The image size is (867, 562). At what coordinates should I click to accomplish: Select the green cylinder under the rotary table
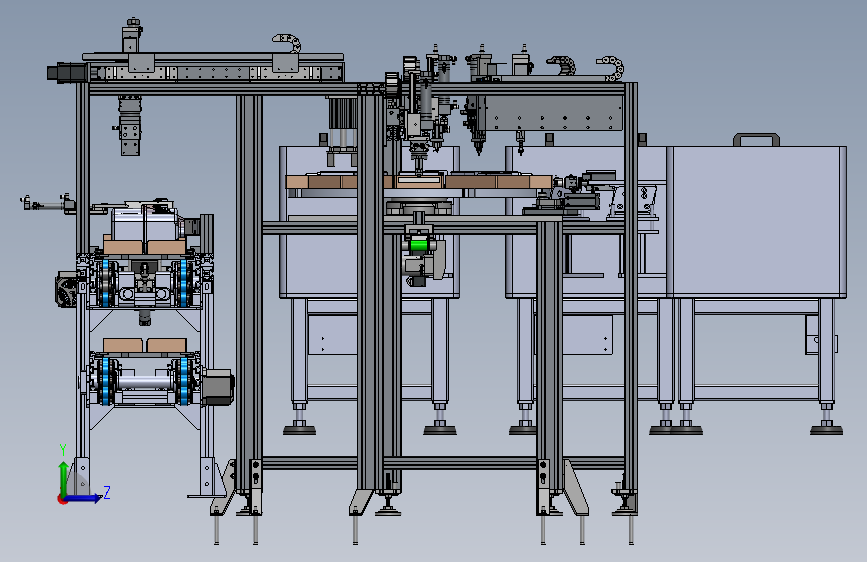point(419,244)
